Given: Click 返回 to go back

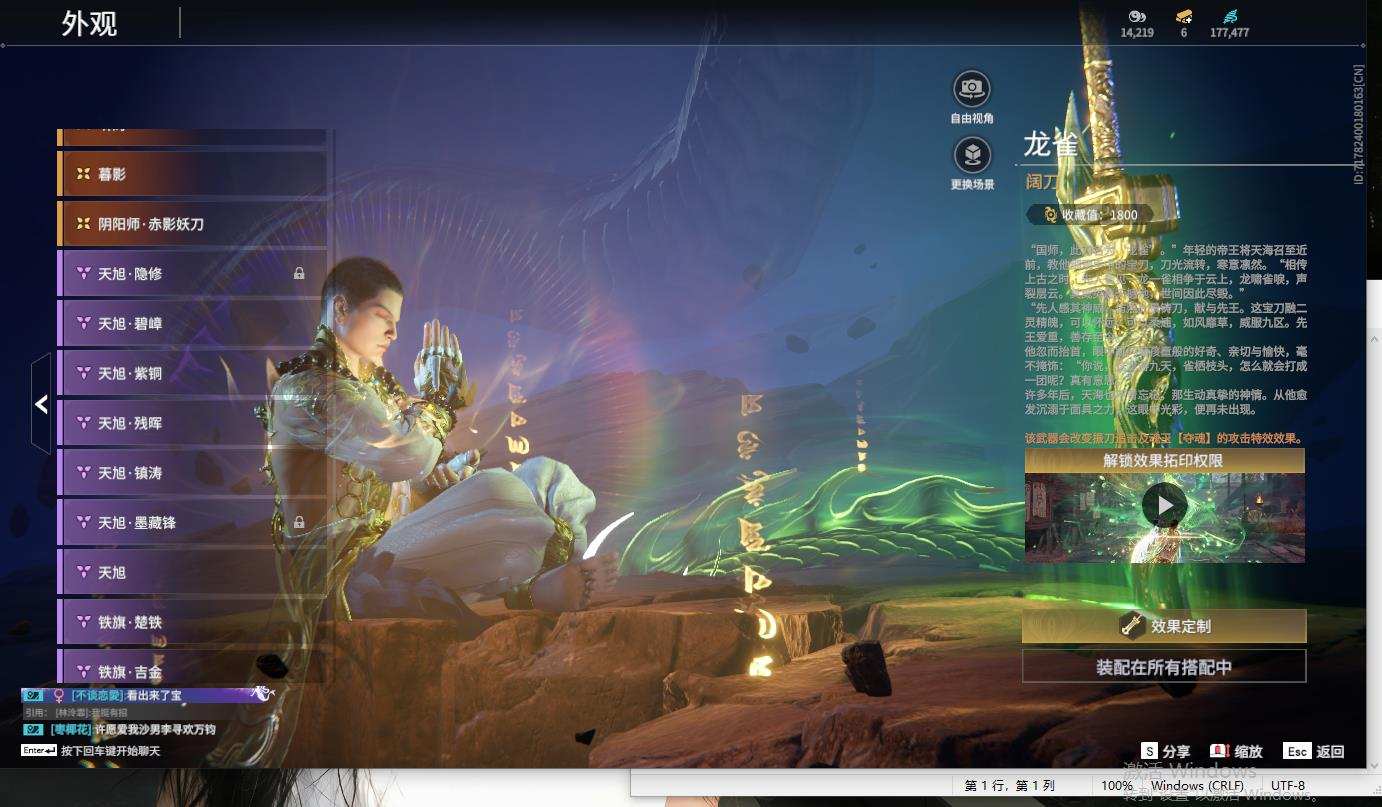Looking at the screenshot, I should click(1330, 751).
